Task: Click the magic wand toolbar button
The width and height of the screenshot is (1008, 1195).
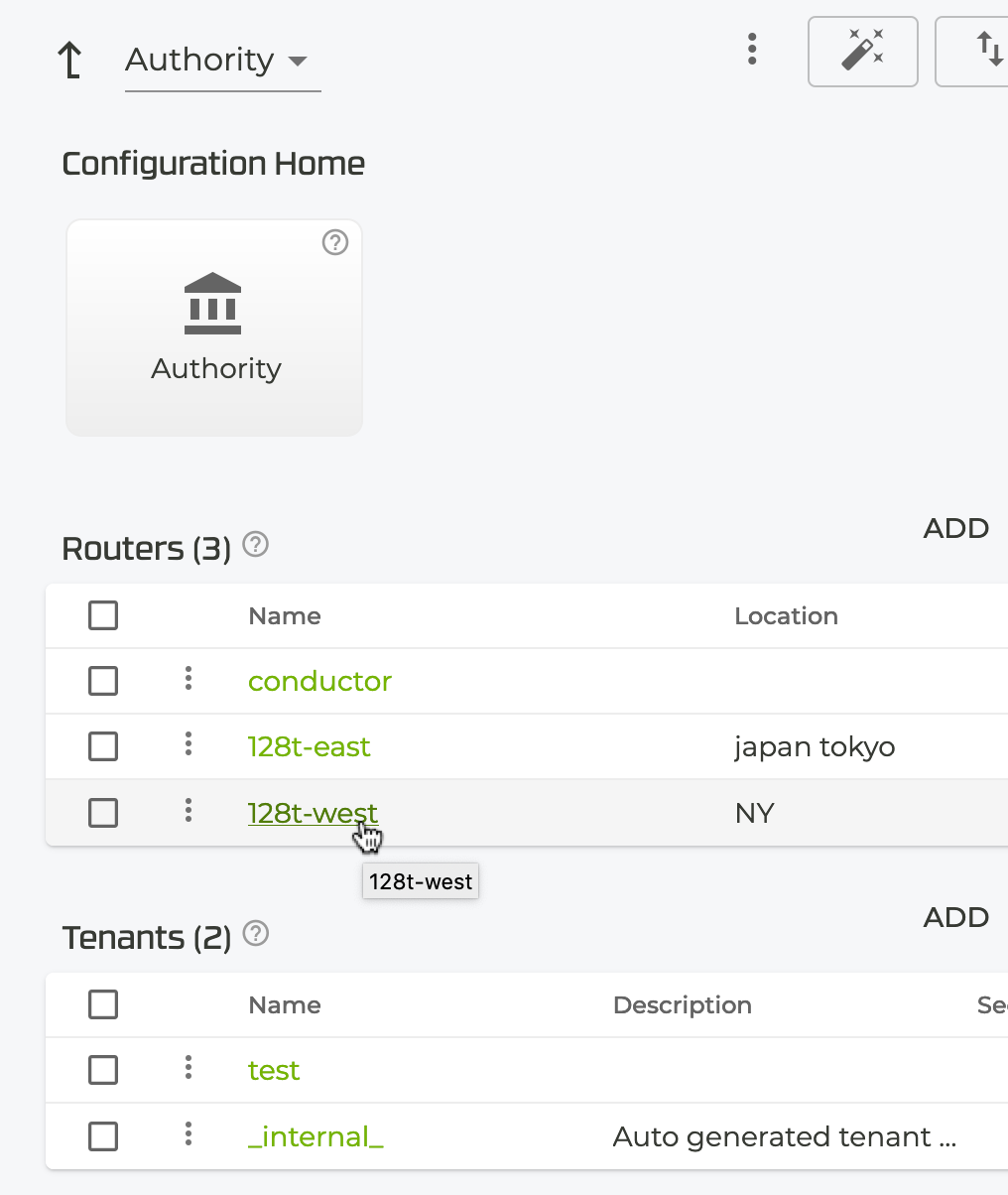Action: 862,51
